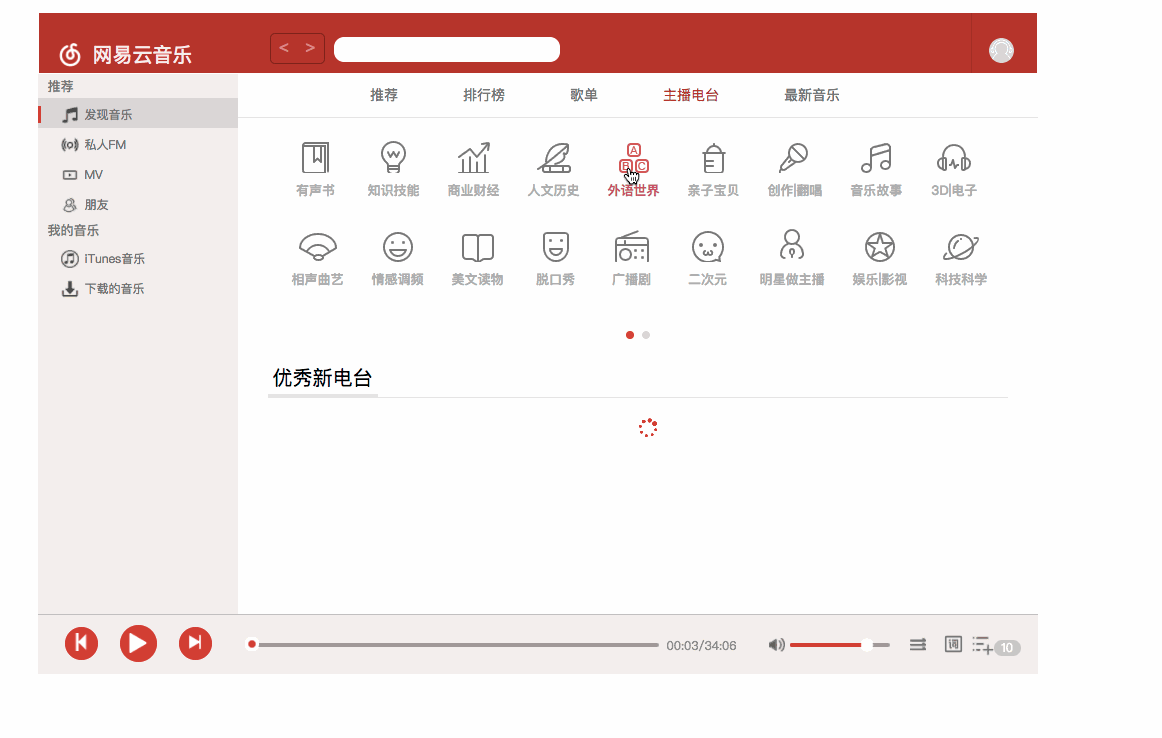This screenshot has height=738, width=1162.
Task: Switch to the 排行榜 tab
Action: coord(484,95)
